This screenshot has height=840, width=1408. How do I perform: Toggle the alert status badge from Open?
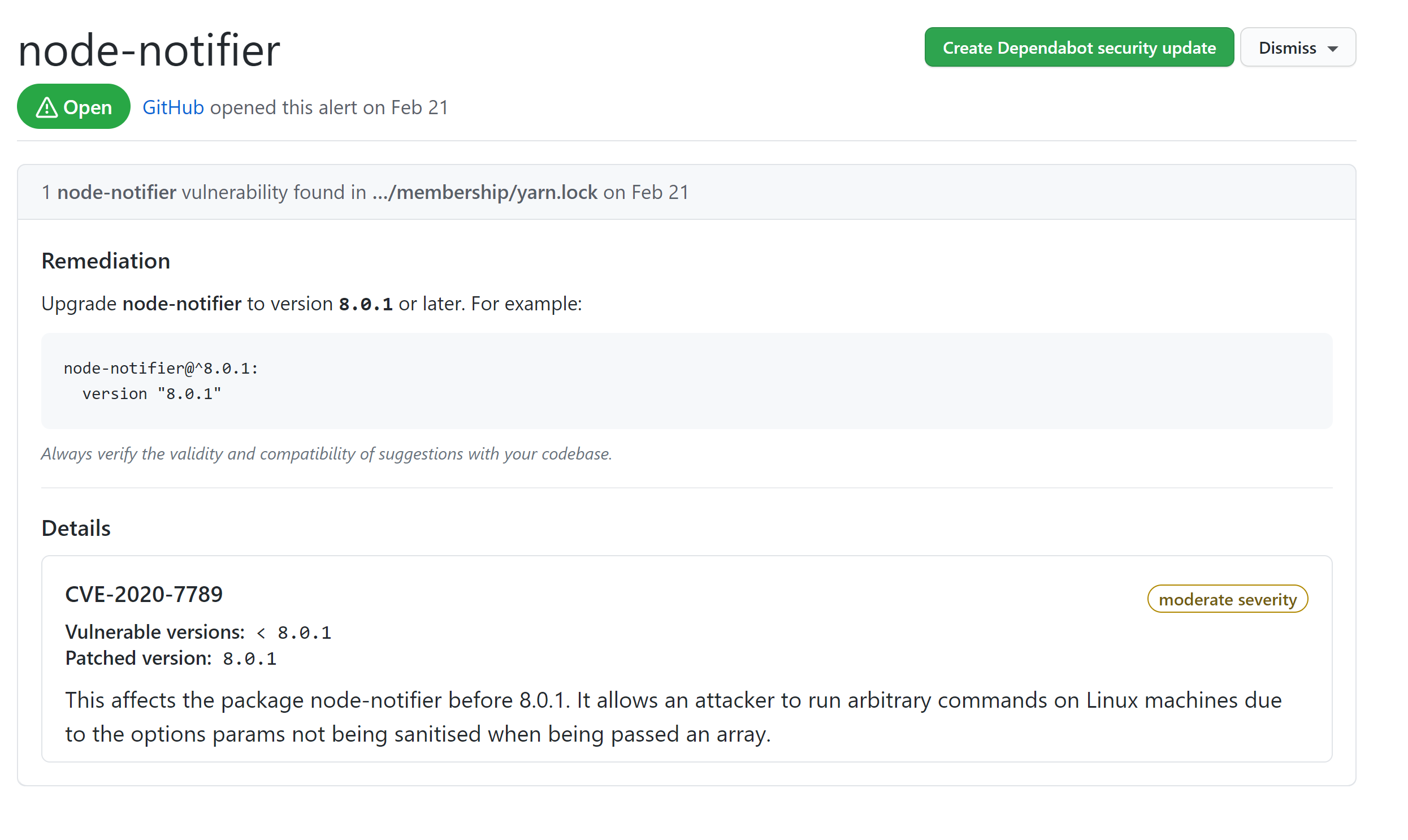(x=73, y=106)
